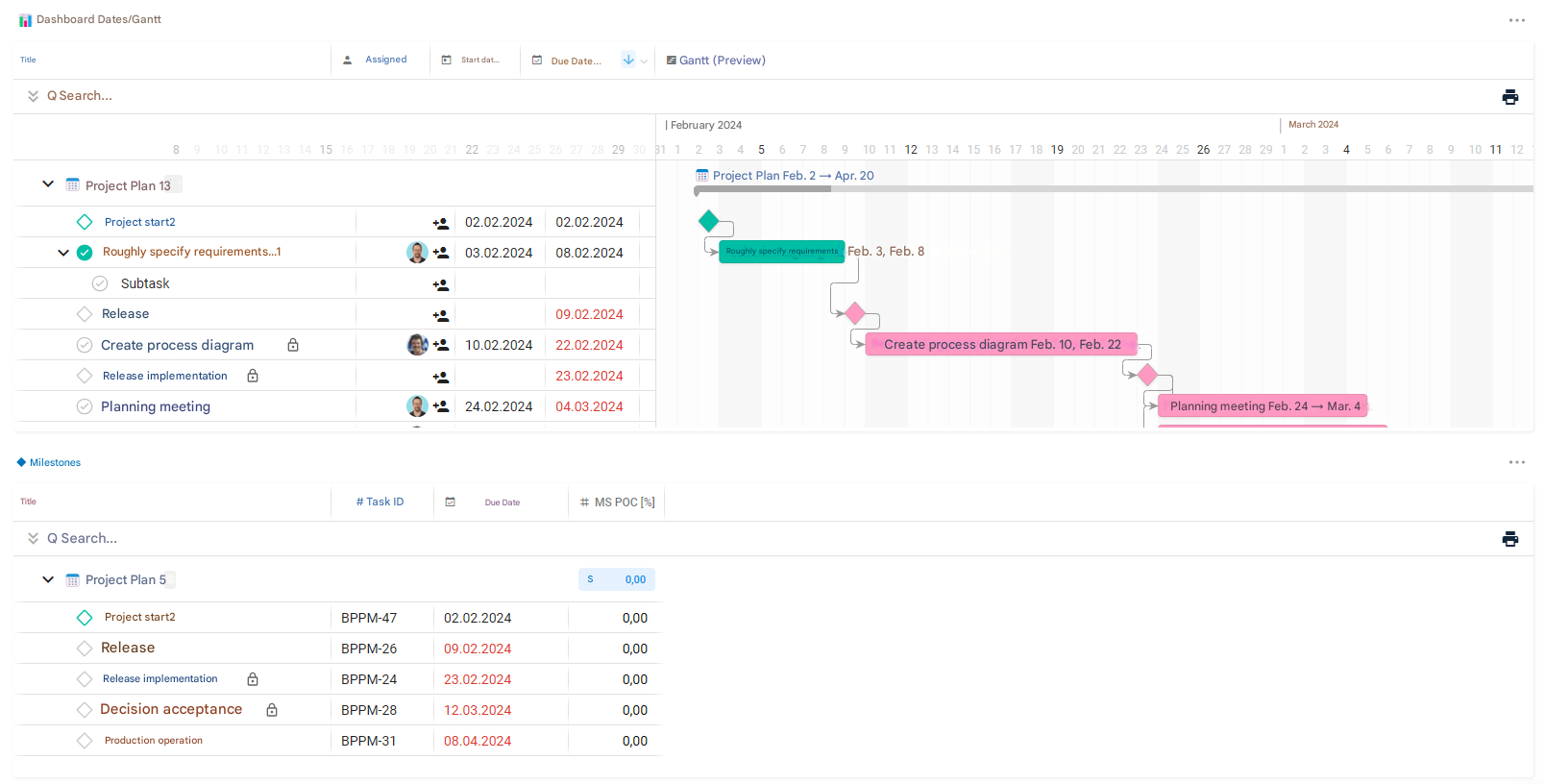Image resolution: width=1545 pixels, height=784 pixels.
Task: Print the Gantt dashboard view
Action: (1509, 97)
